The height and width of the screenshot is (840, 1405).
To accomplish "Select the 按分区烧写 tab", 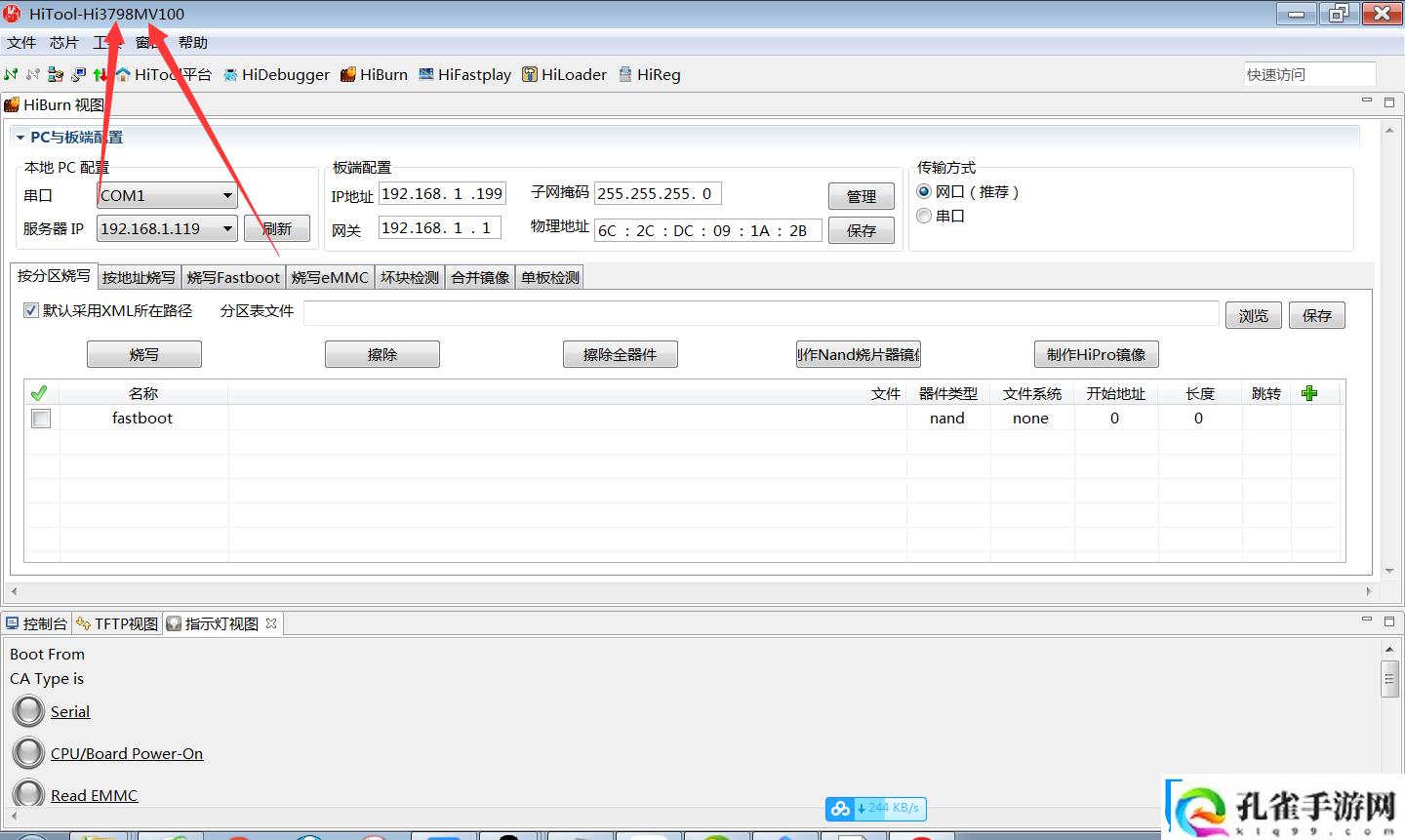I will click(54, 276).
